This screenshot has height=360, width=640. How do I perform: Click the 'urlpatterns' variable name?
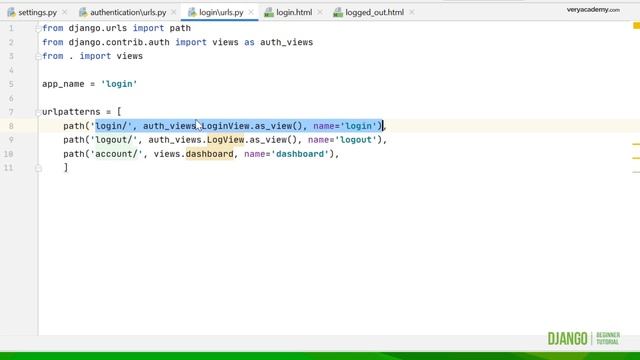point(71,112)
